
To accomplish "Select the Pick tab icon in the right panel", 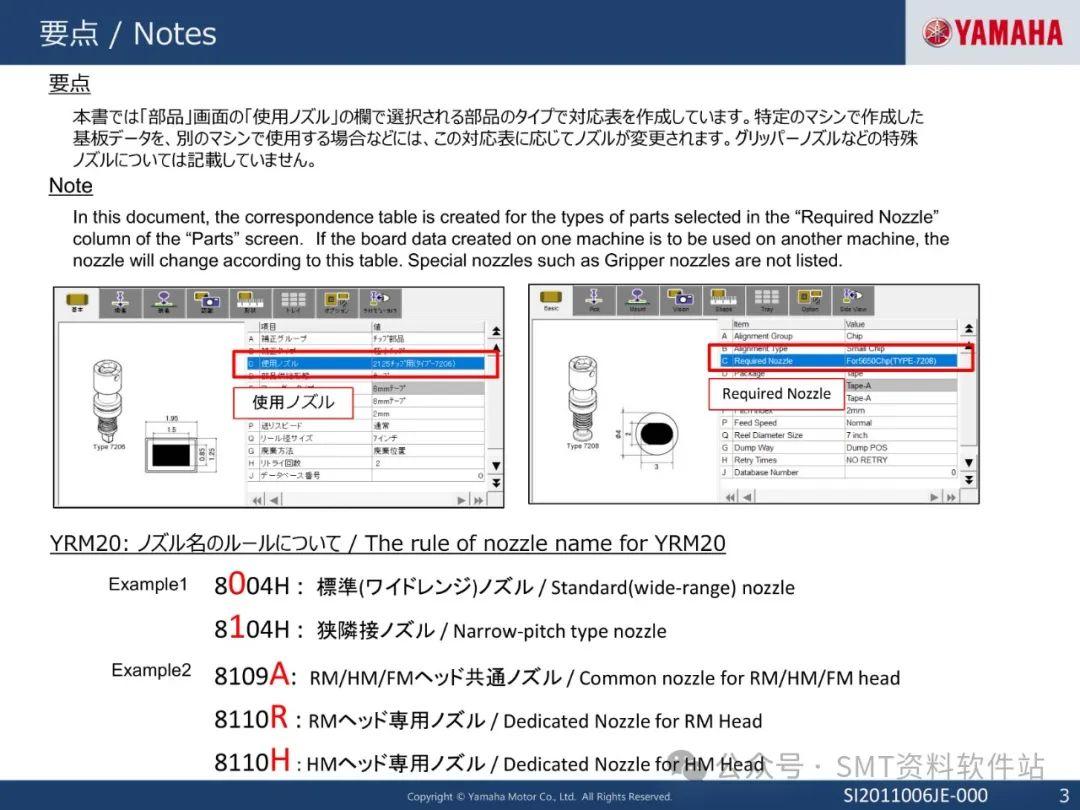I will tap(593, 300).
